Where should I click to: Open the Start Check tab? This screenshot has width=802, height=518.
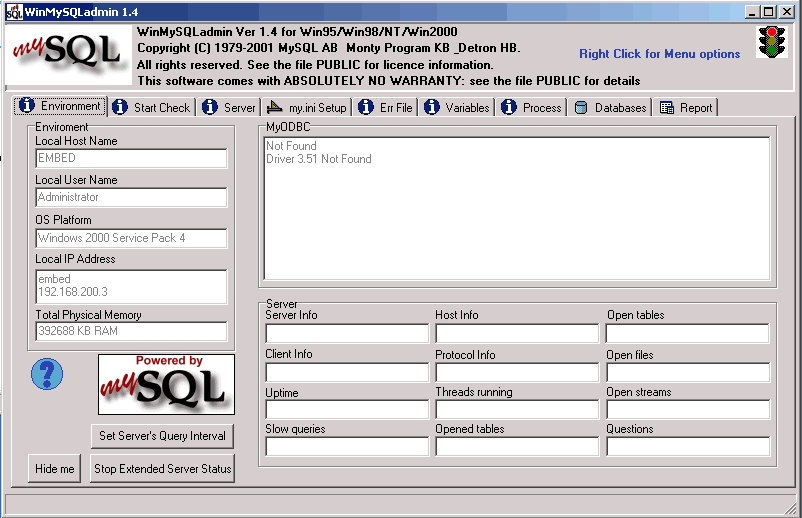tap(151, 107)
